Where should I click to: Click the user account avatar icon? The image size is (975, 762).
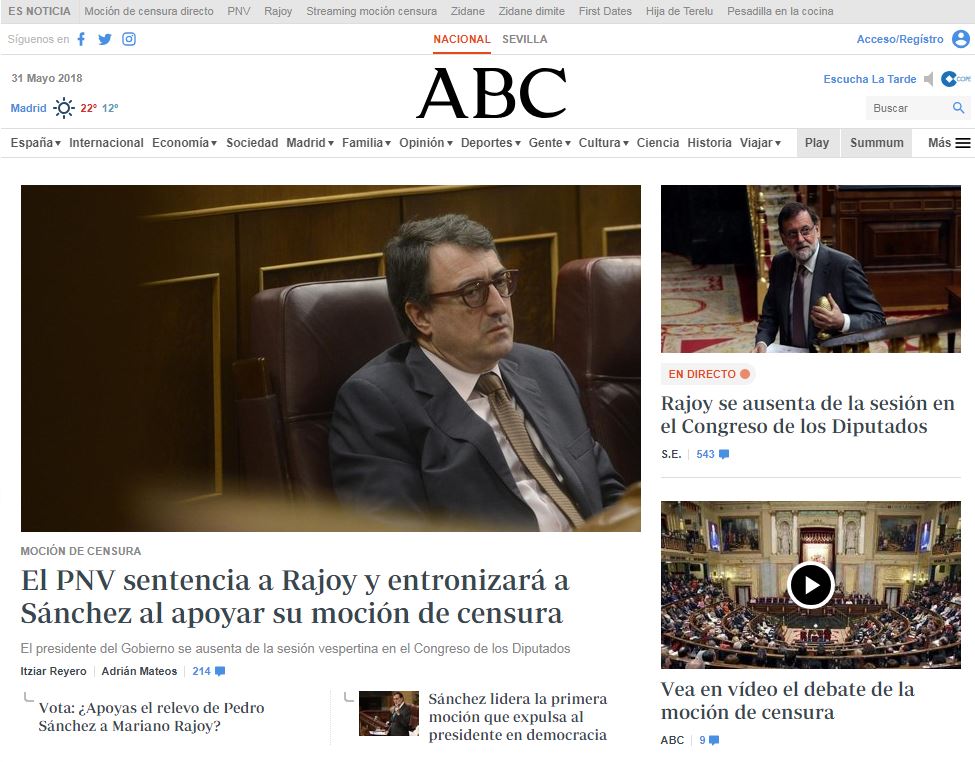961,39
